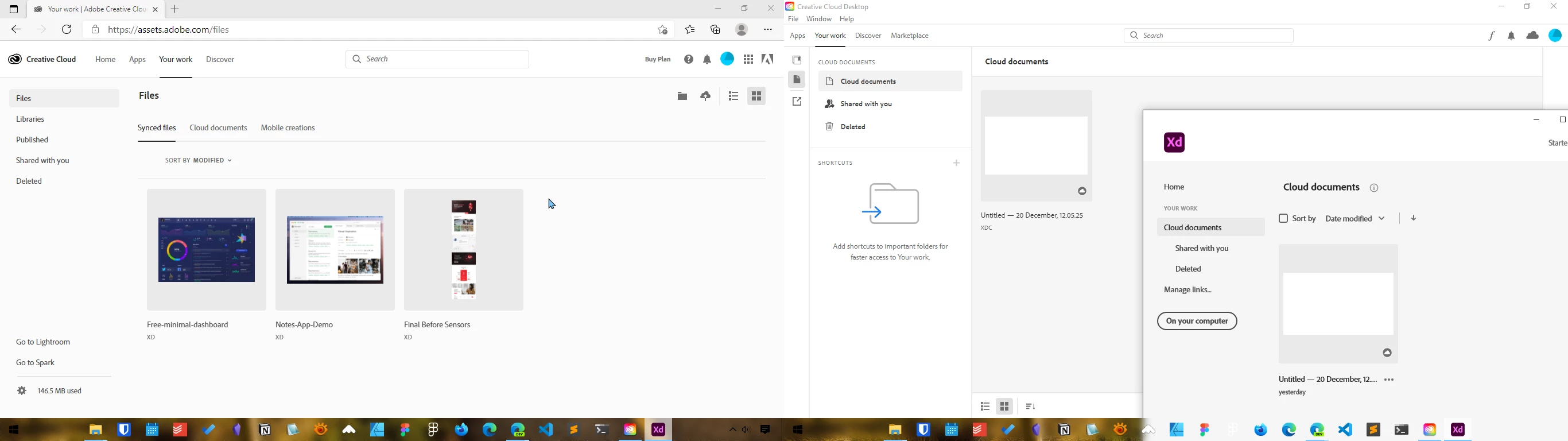Open Shared with you in web sidebar
The height and width of the screenshot is (441, 1568).
(x=43, y=161)
